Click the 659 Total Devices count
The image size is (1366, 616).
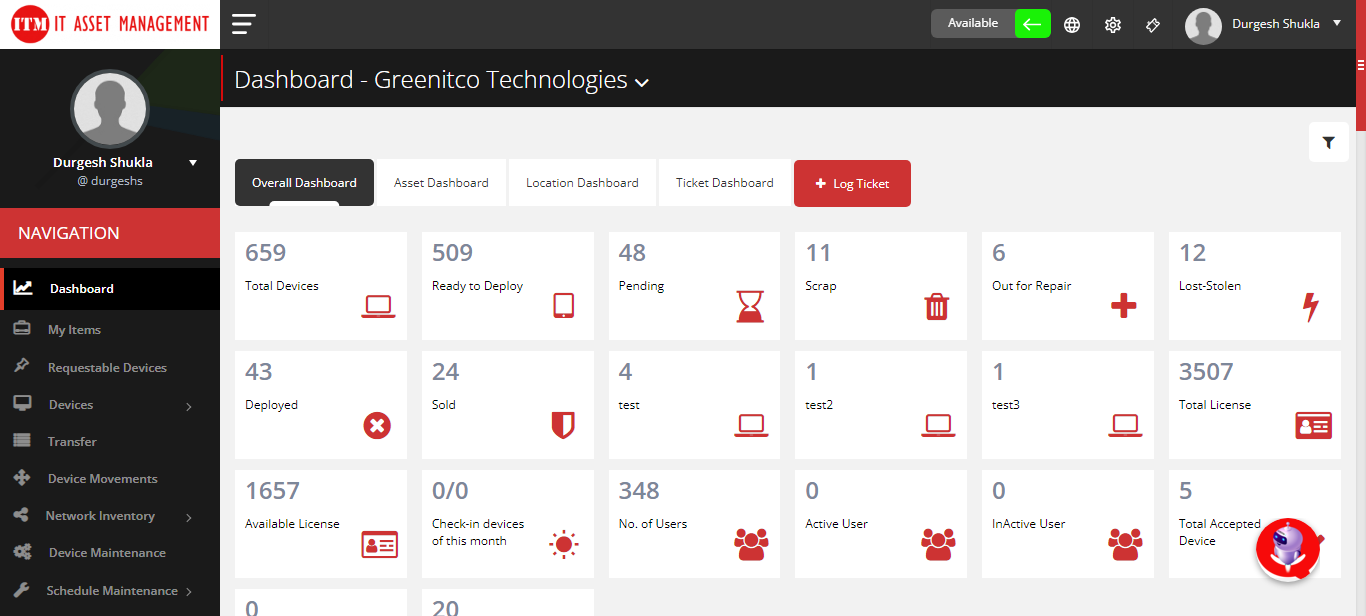coord(265,253)
